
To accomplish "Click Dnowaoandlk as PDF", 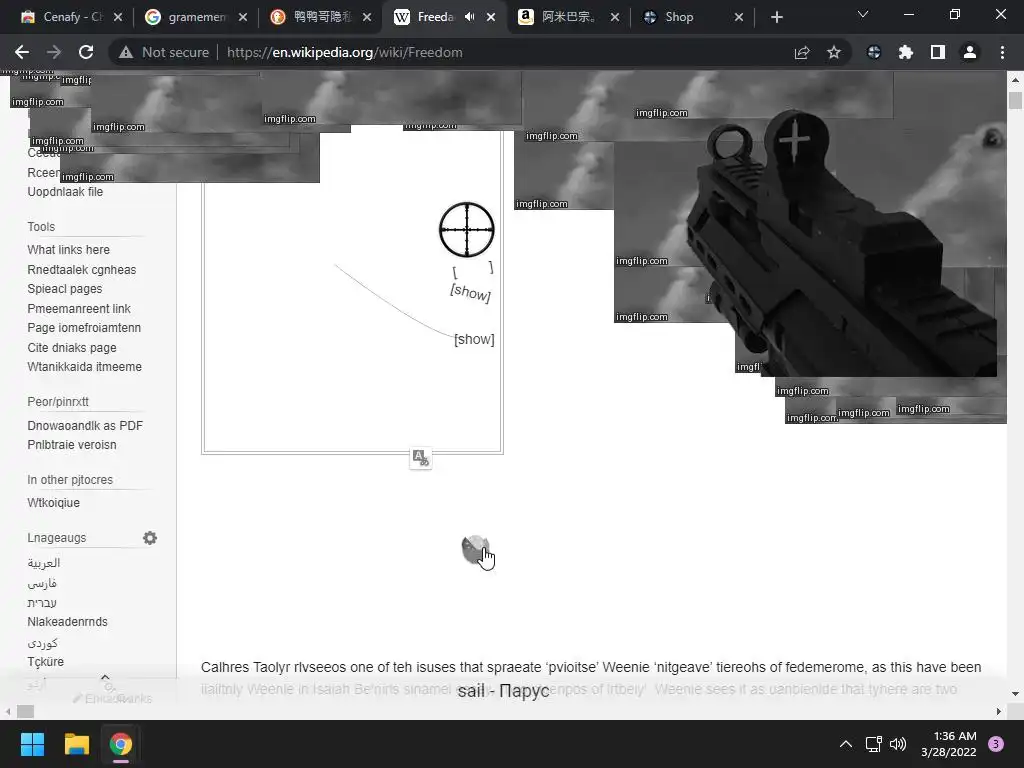I will [x=85, y=425].
